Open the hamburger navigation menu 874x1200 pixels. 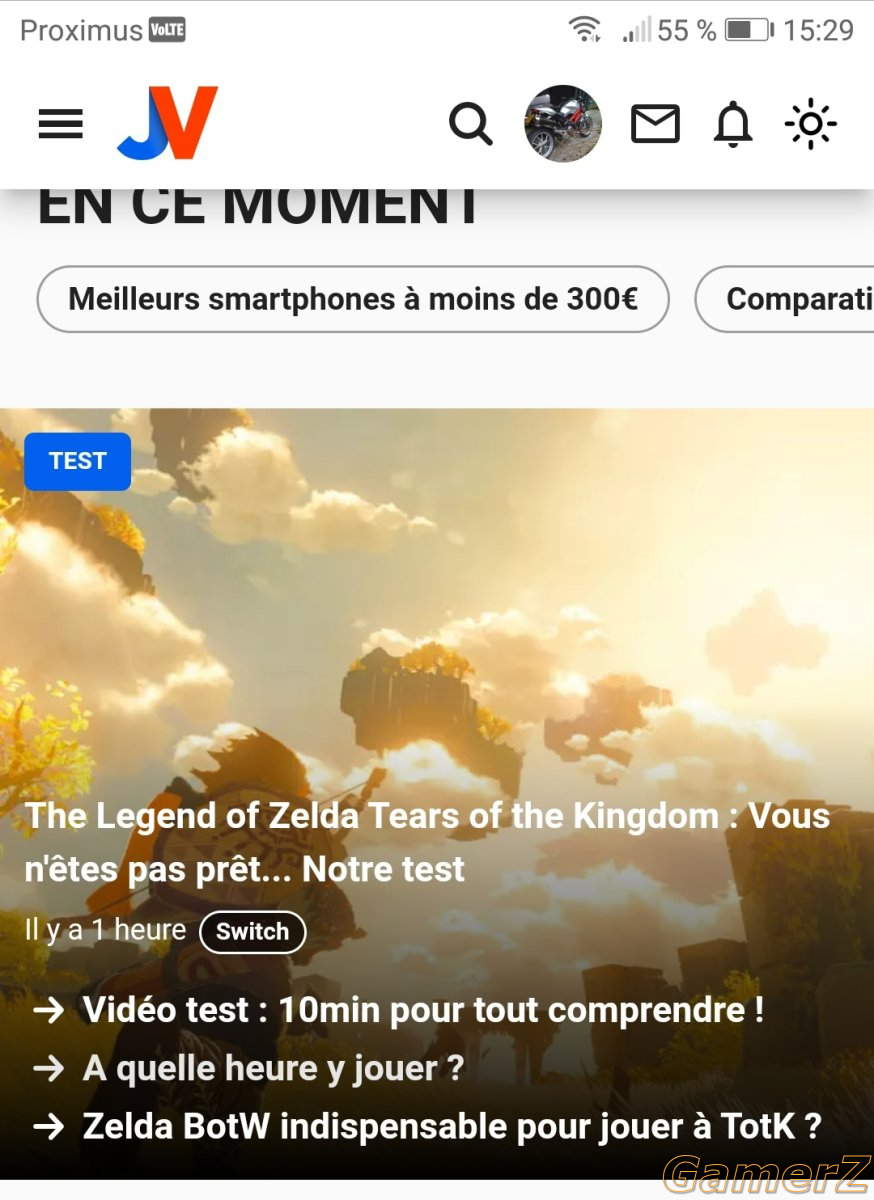click(x=61, y=125)
